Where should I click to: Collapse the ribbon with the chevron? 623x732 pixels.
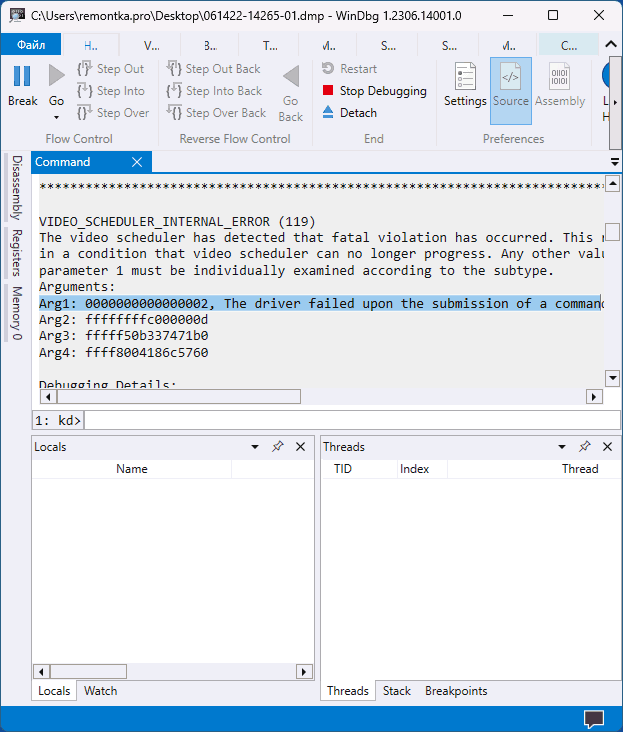tap(610, 44)
